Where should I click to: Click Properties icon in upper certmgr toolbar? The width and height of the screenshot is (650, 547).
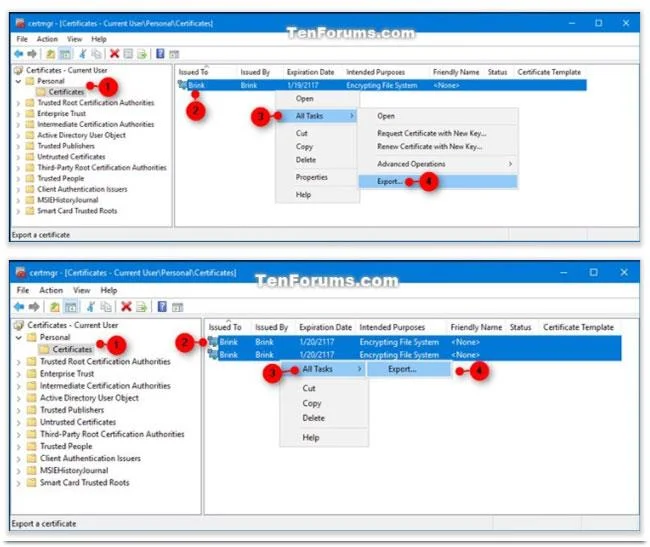(128, 54)
